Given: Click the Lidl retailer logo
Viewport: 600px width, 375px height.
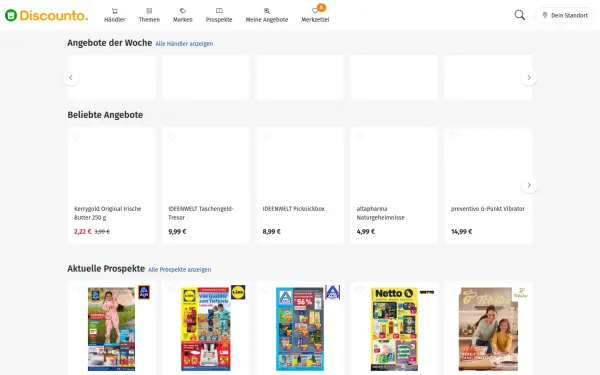Looking at the screenshot, I should tap(238, 292).
